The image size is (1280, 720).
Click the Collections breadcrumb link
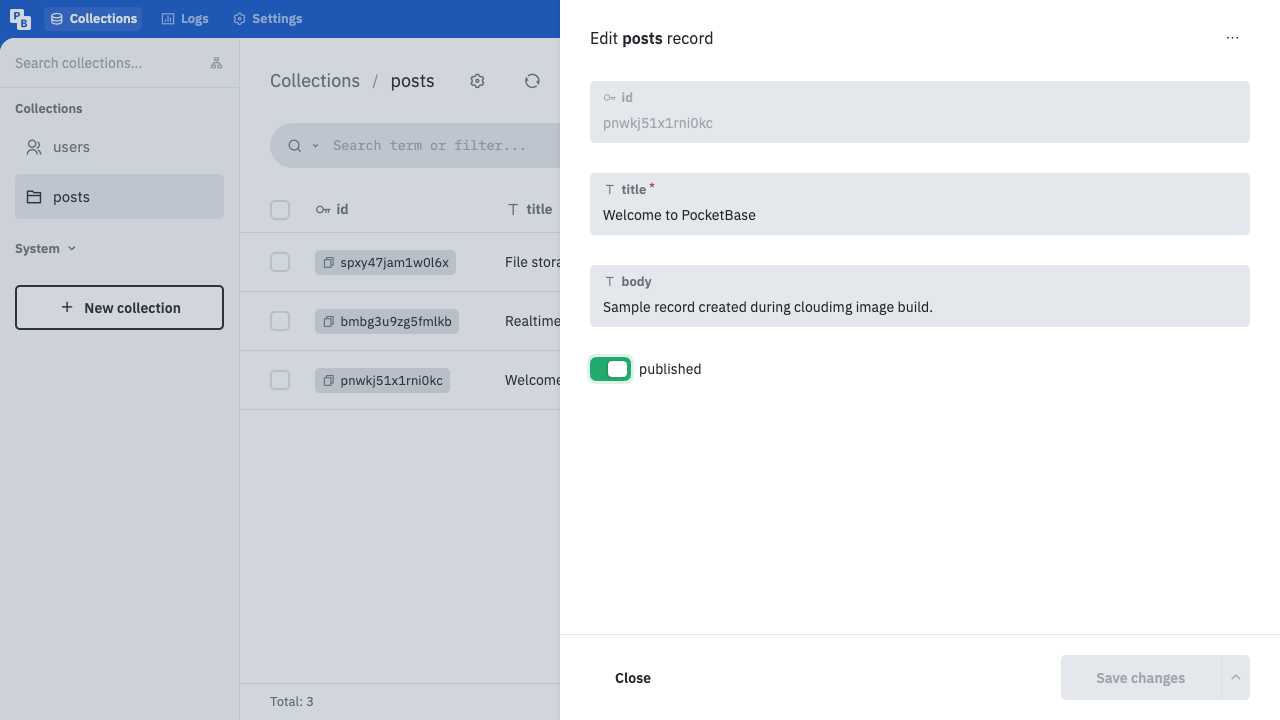pos(315,81)
